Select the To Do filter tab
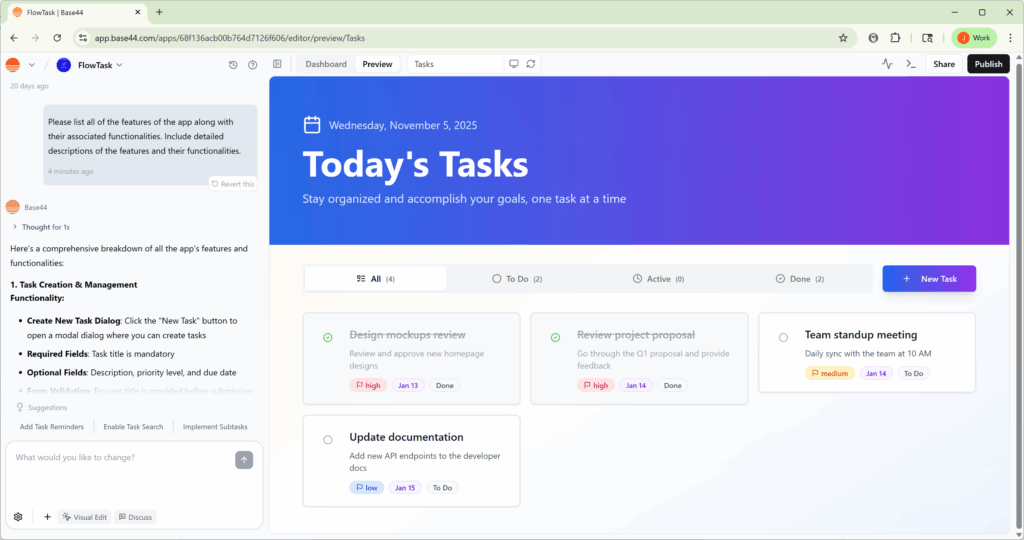1024x540 pixels. coord(517,279)
